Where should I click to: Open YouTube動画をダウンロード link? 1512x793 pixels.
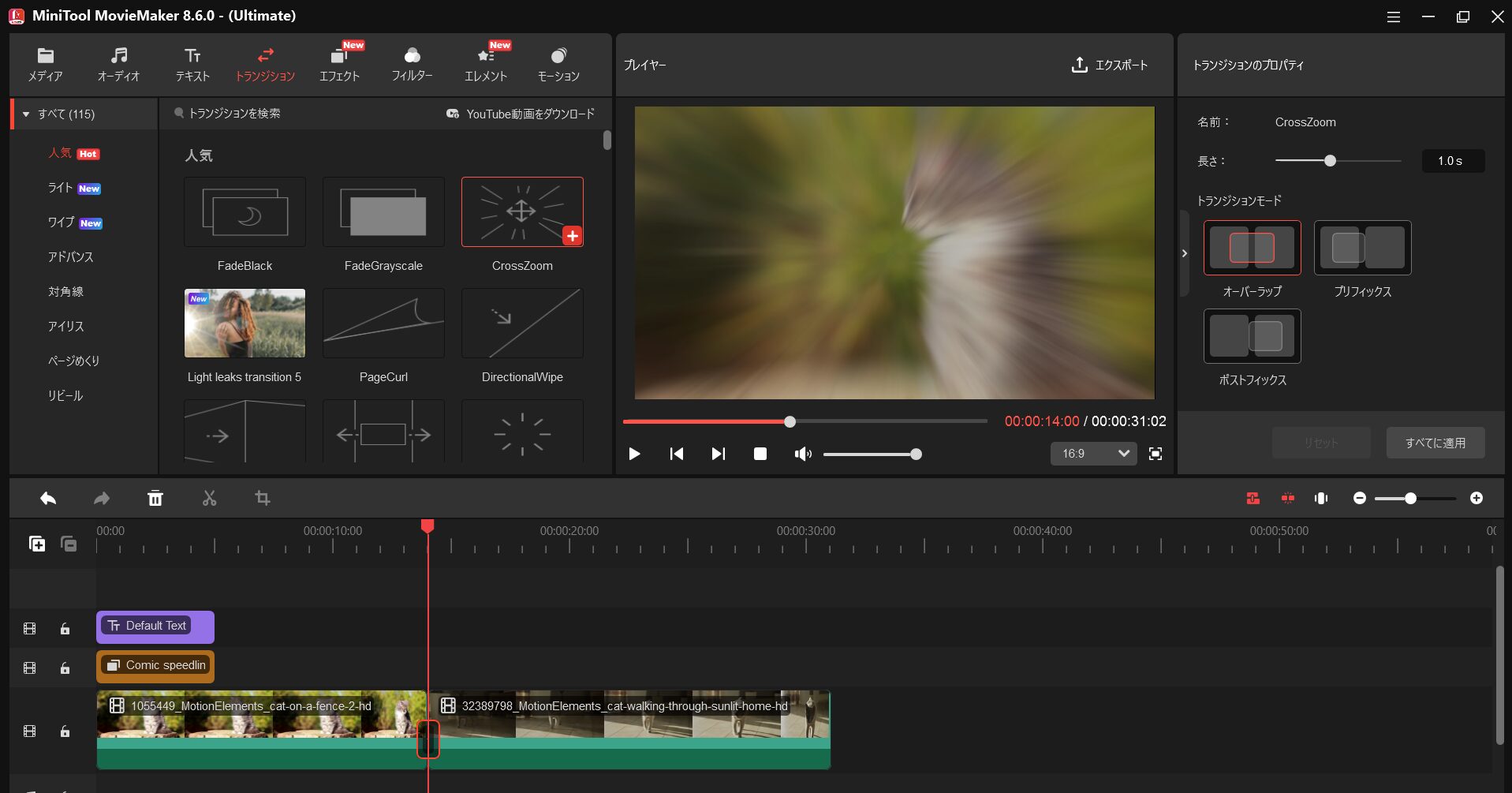tap(521, 114)
